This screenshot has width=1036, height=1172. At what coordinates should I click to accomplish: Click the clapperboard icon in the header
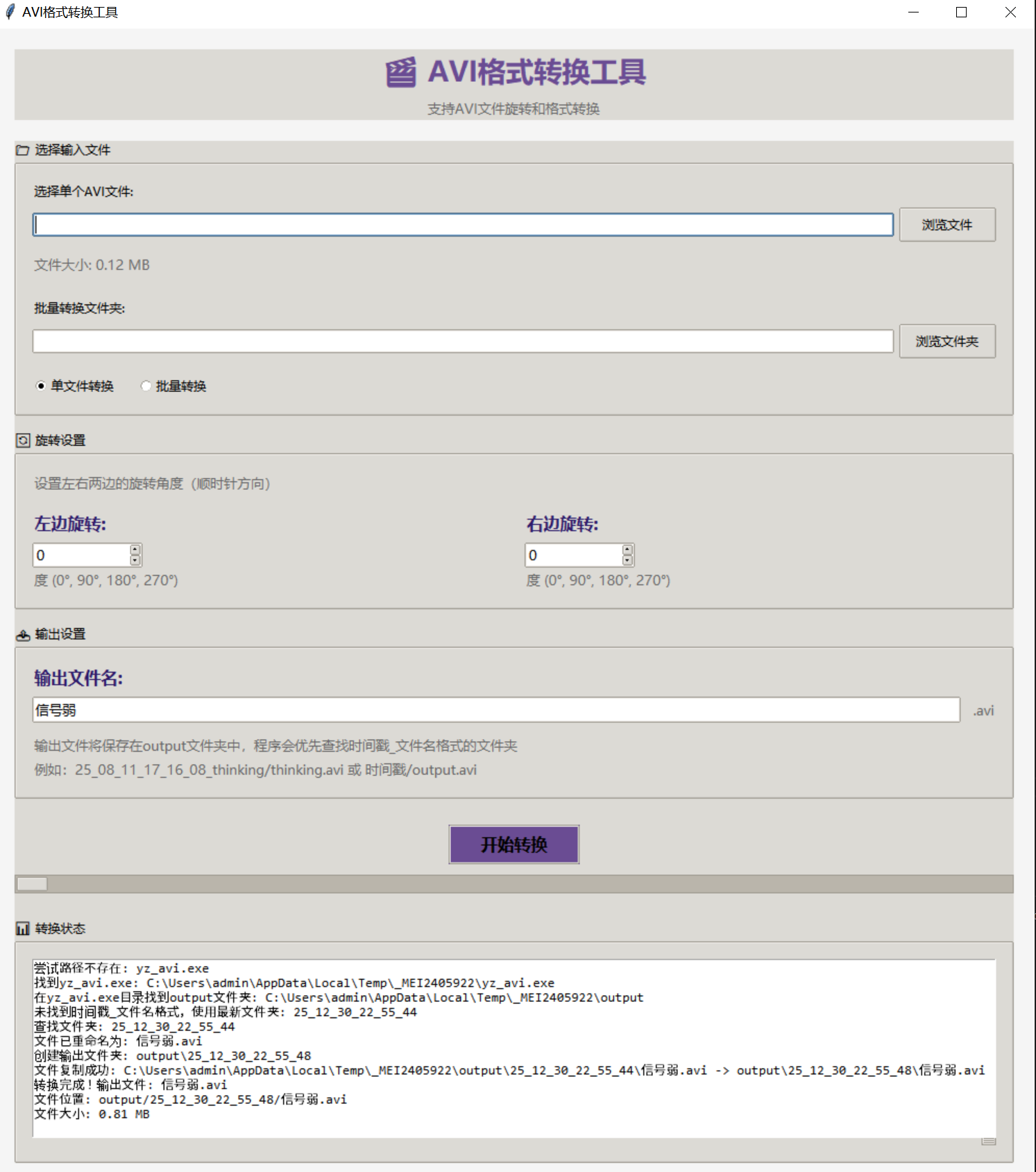401,72
